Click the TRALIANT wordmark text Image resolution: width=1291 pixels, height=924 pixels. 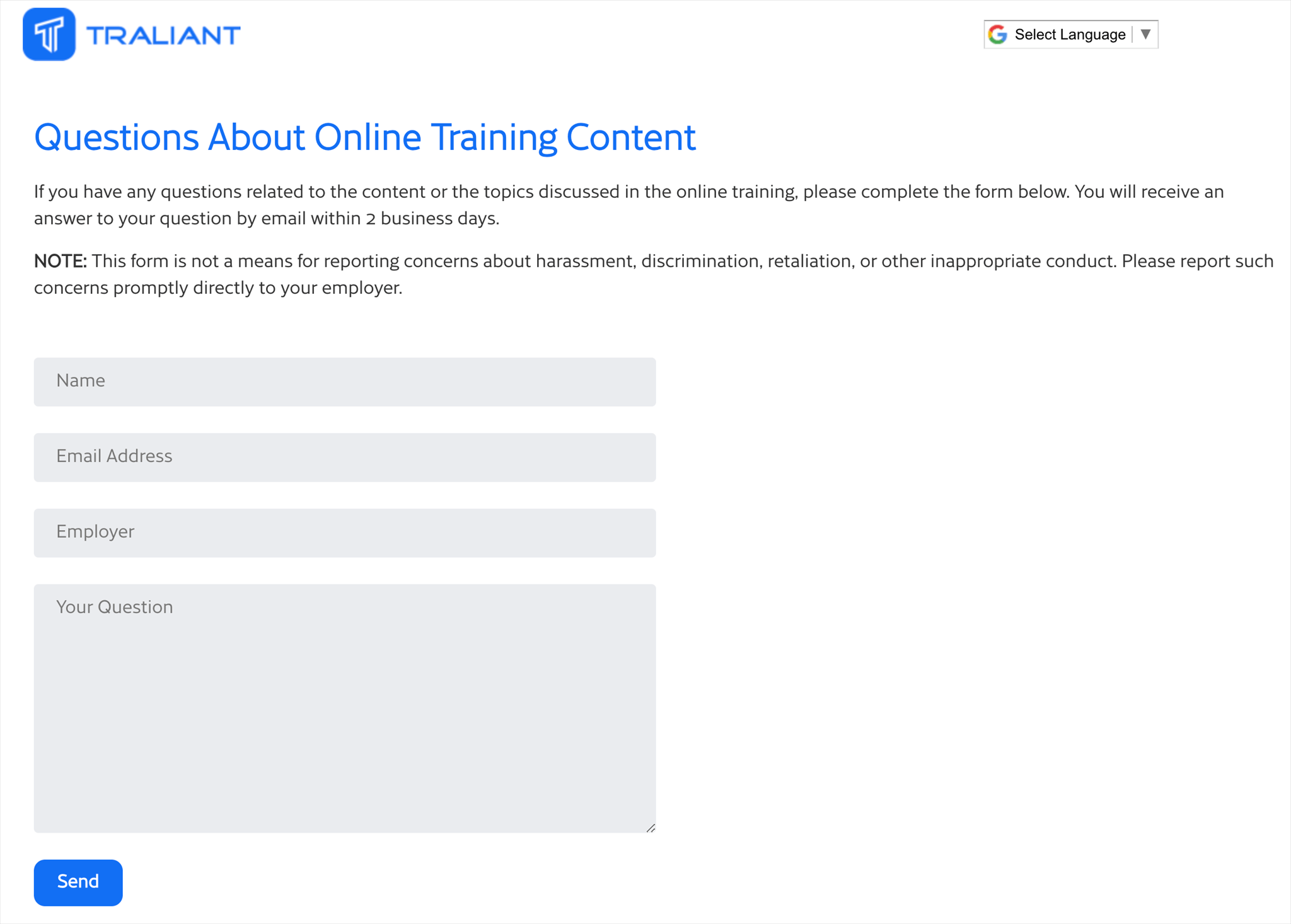pos(163,35)
